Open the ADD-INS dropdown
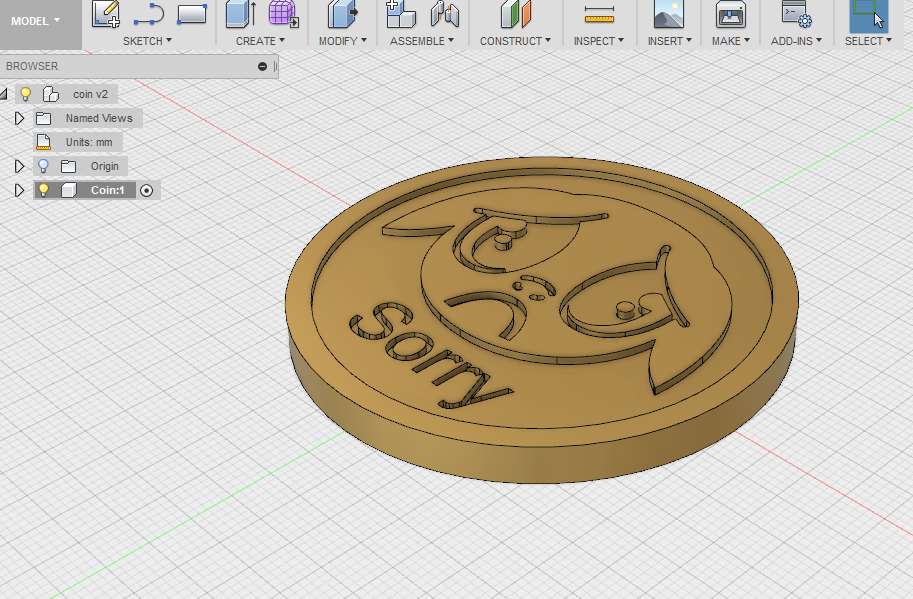The image size is (913, 599). pyautogui.click(x=796, y=41)
